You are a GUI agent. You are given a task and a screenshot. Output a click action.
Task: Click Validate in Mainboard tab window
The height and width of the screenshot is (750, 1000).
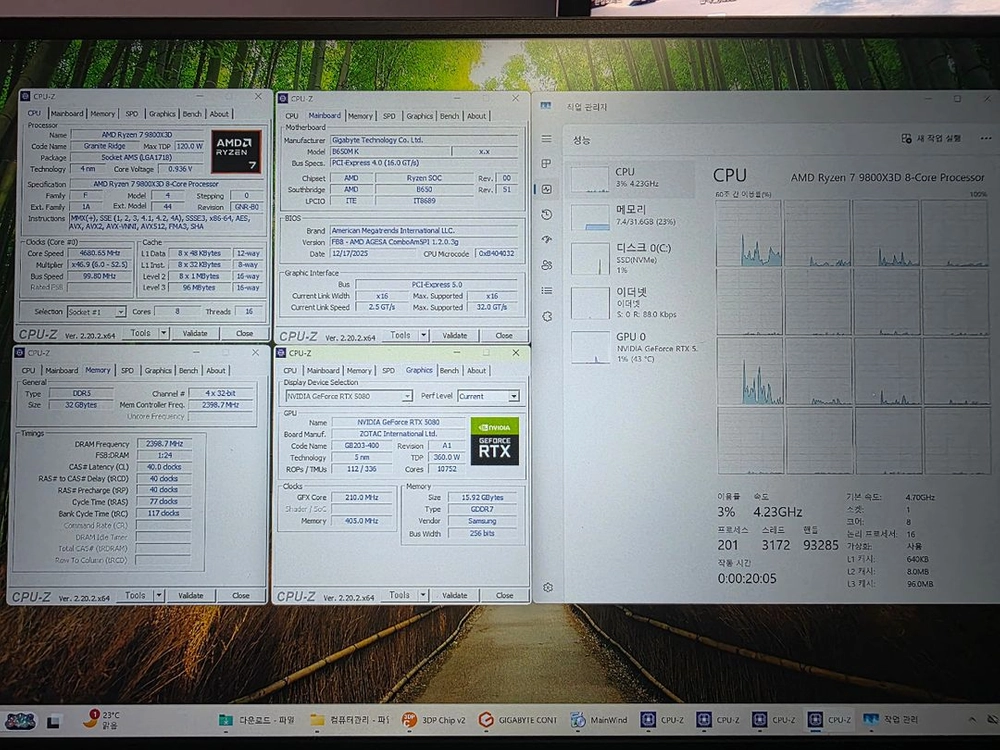click(455, 335)
